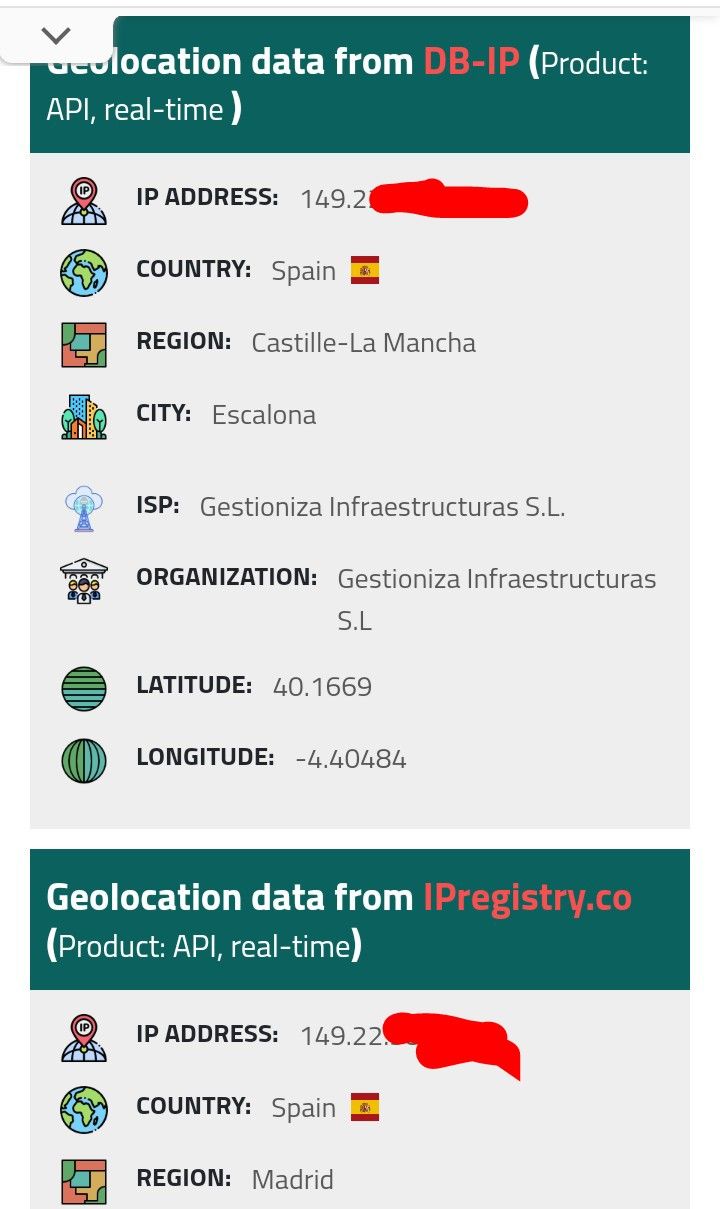Click the ISP name Gestioniza Infraestructuras S.L.
720x1209 pixels.
coord(382,507)
